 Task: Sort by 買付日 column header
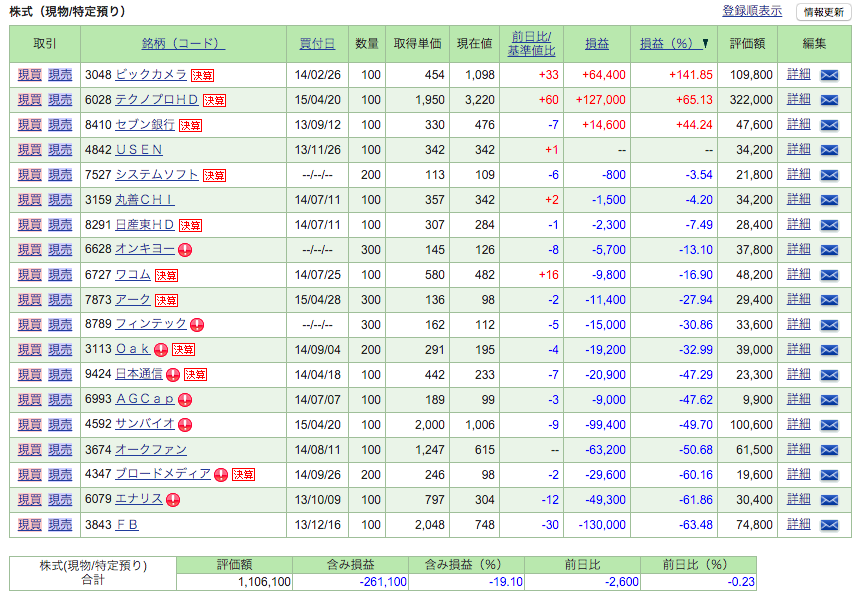point(317,43)
